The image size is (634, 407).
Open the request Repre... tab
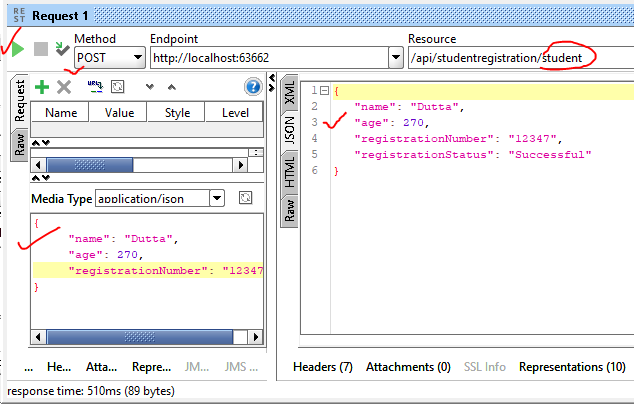coord(152,367)
